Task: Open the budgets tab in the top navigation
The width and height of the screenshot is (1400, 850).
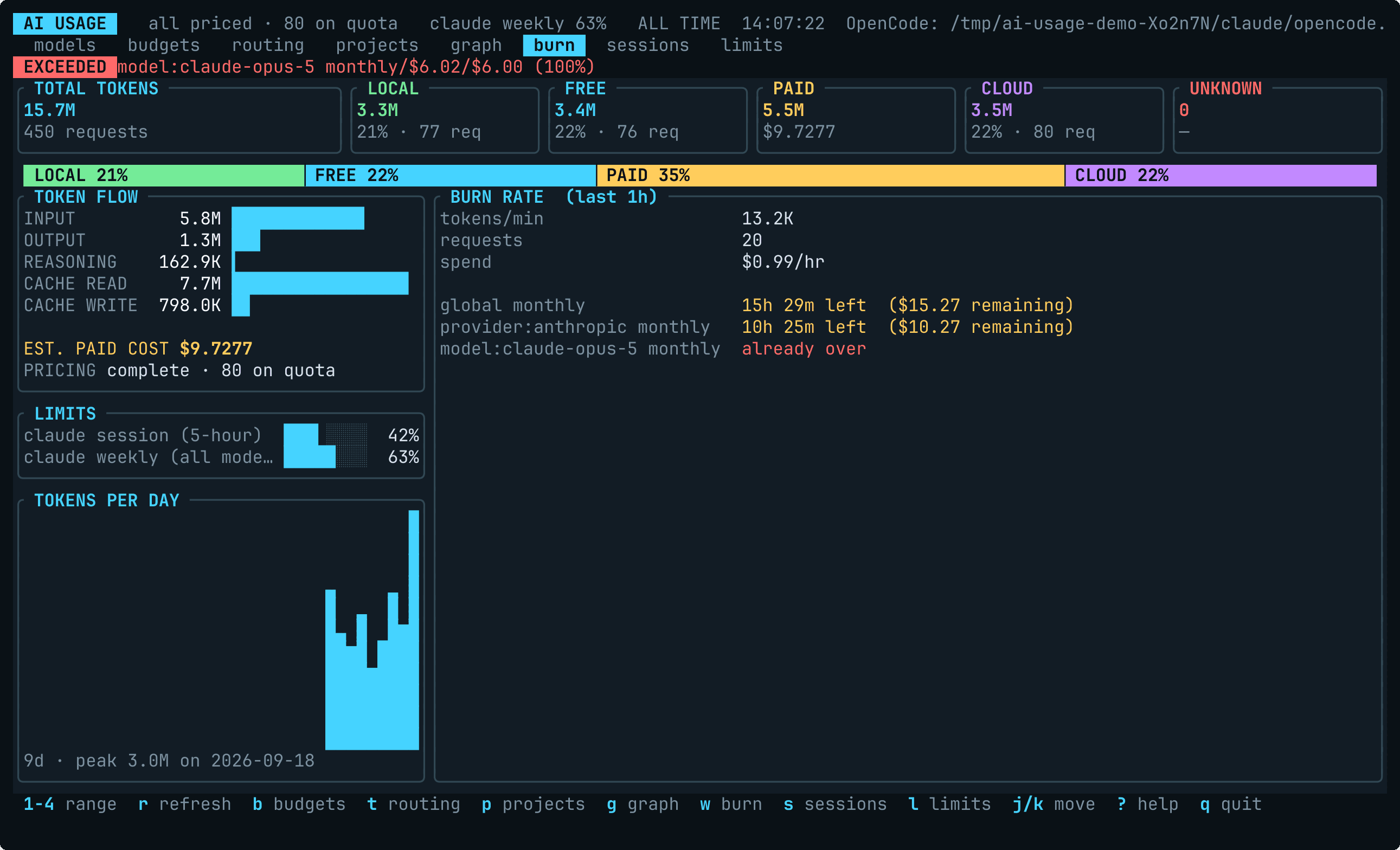Action: (x=164, y=46)
